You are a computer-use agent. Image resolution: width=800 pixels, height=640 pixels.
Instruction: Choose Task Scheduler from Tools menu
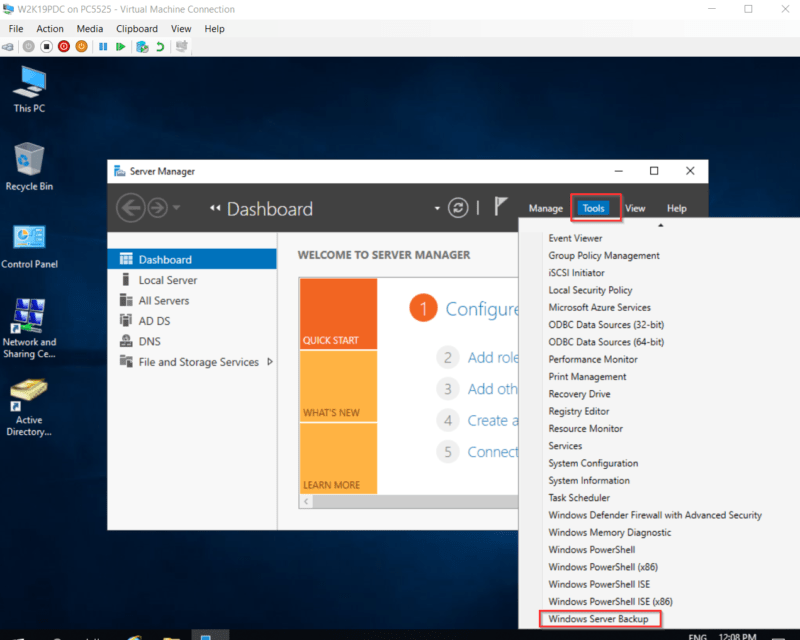tap(579, 498)
